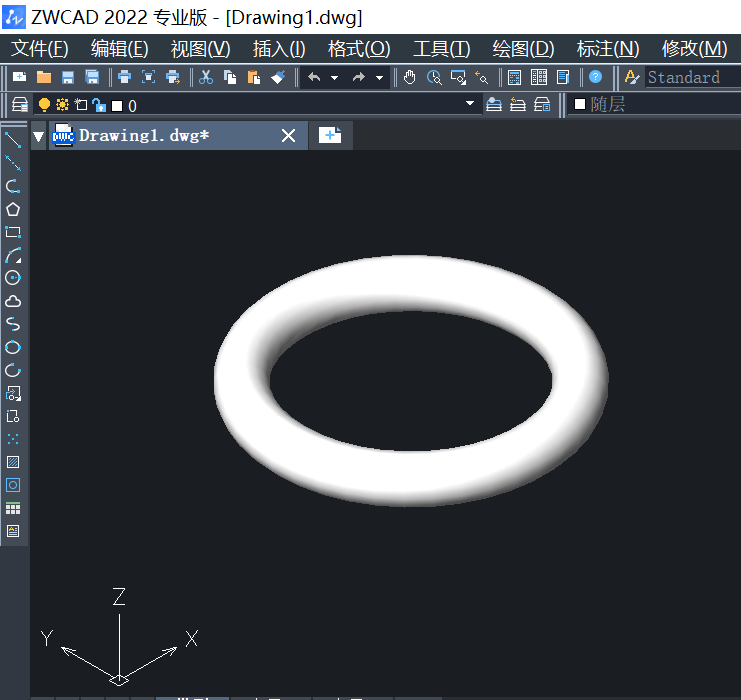Copy selection to clipboard
Image resolution: width=741 pixels, height=700 pixels.
click(230, 77)
